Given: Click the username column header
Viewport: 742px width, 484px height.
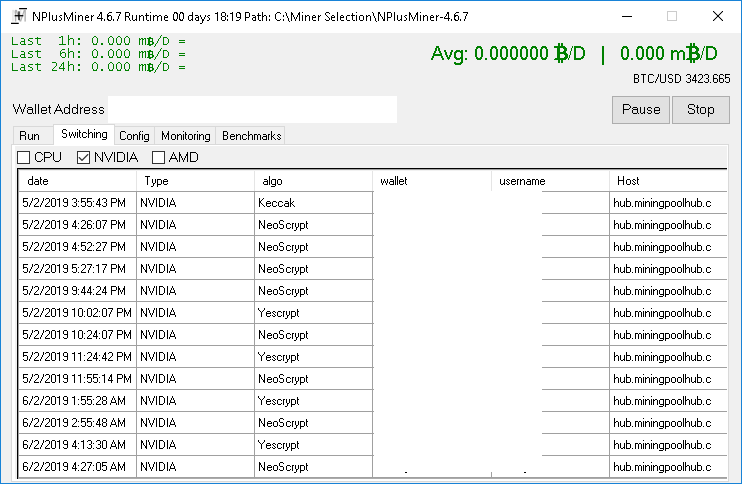Looking at the screenshot, I should [550, 181].
